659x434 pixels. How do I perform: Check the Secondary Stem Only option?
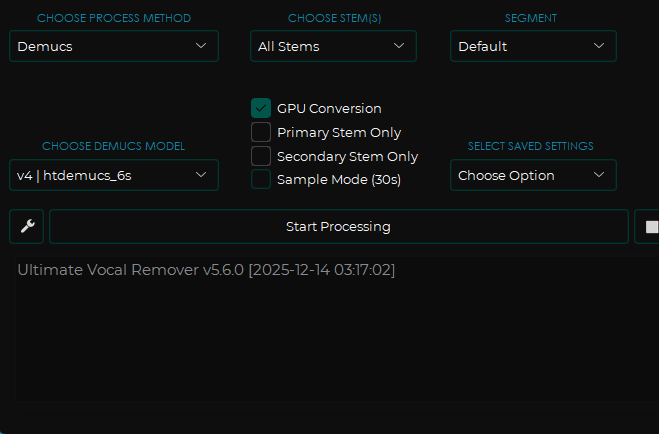(x=261, y=156)
